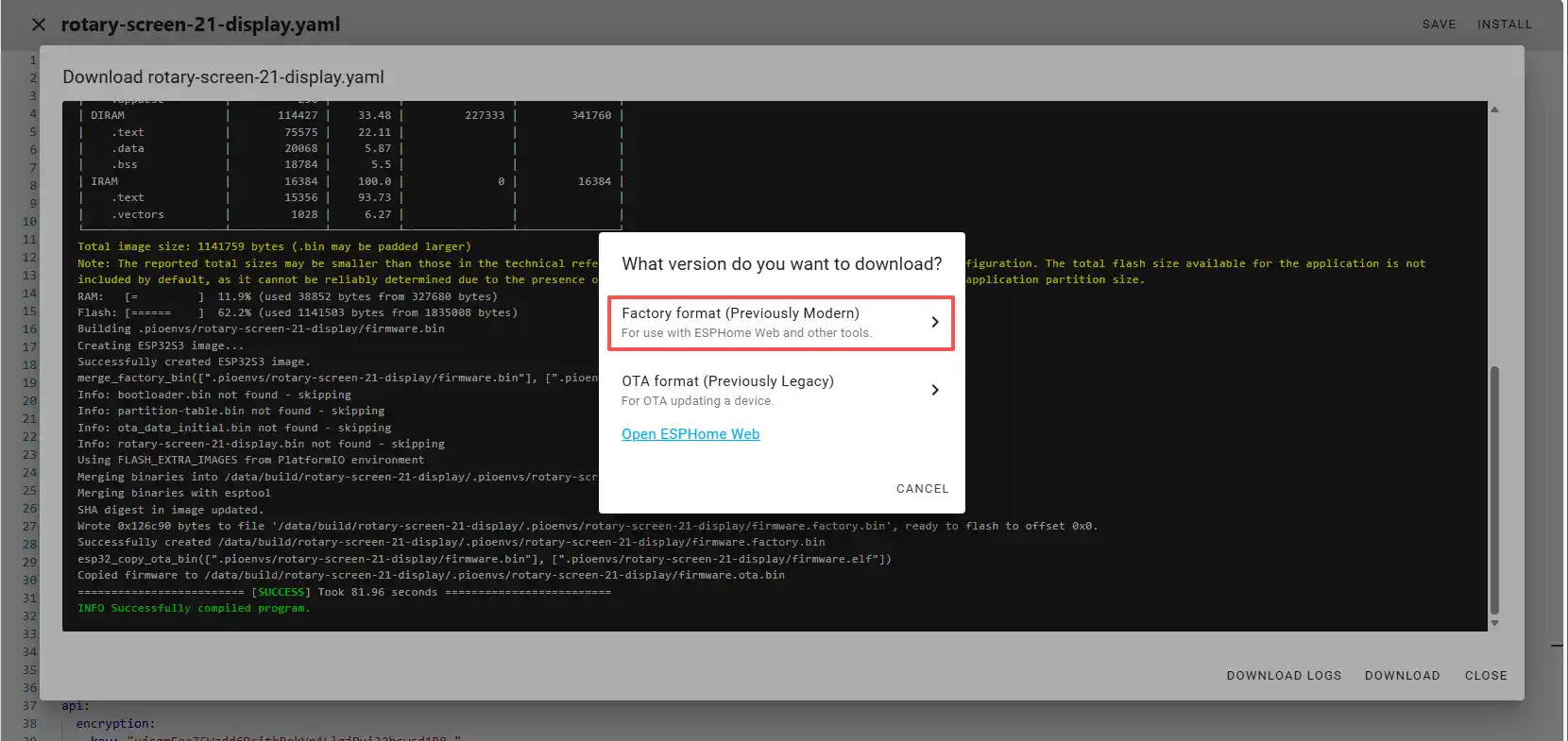Click DOWNLOAD LOGS at the bottom
The width and height of the screenshot is (1568, 741).
pos(1284,676)
